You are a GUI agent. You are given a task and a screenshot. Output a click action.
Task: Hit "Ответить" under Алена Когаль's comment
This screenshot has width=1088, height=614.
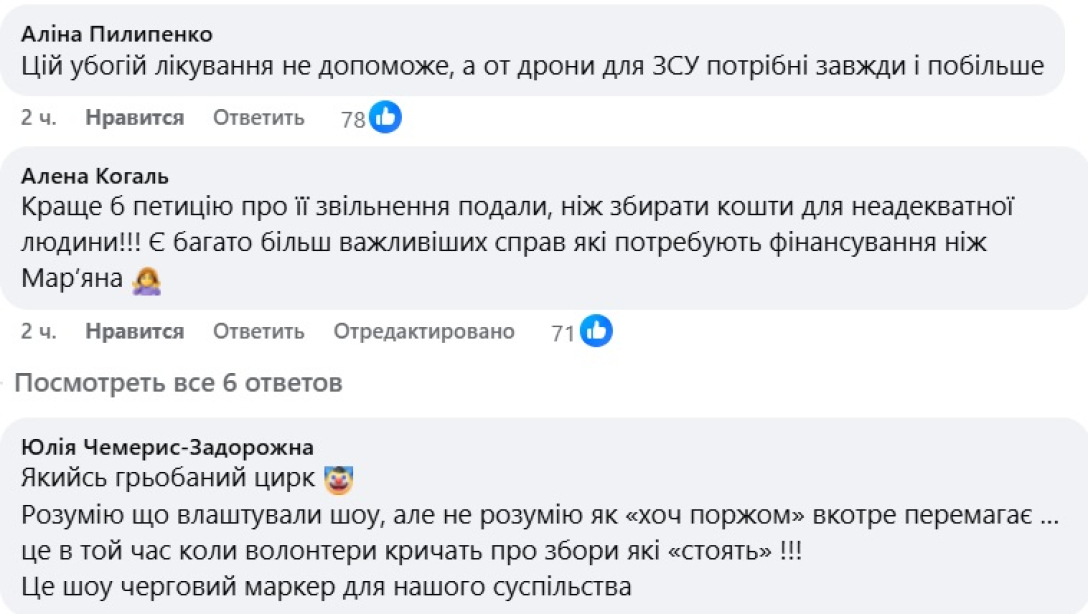tap(258, 332)
